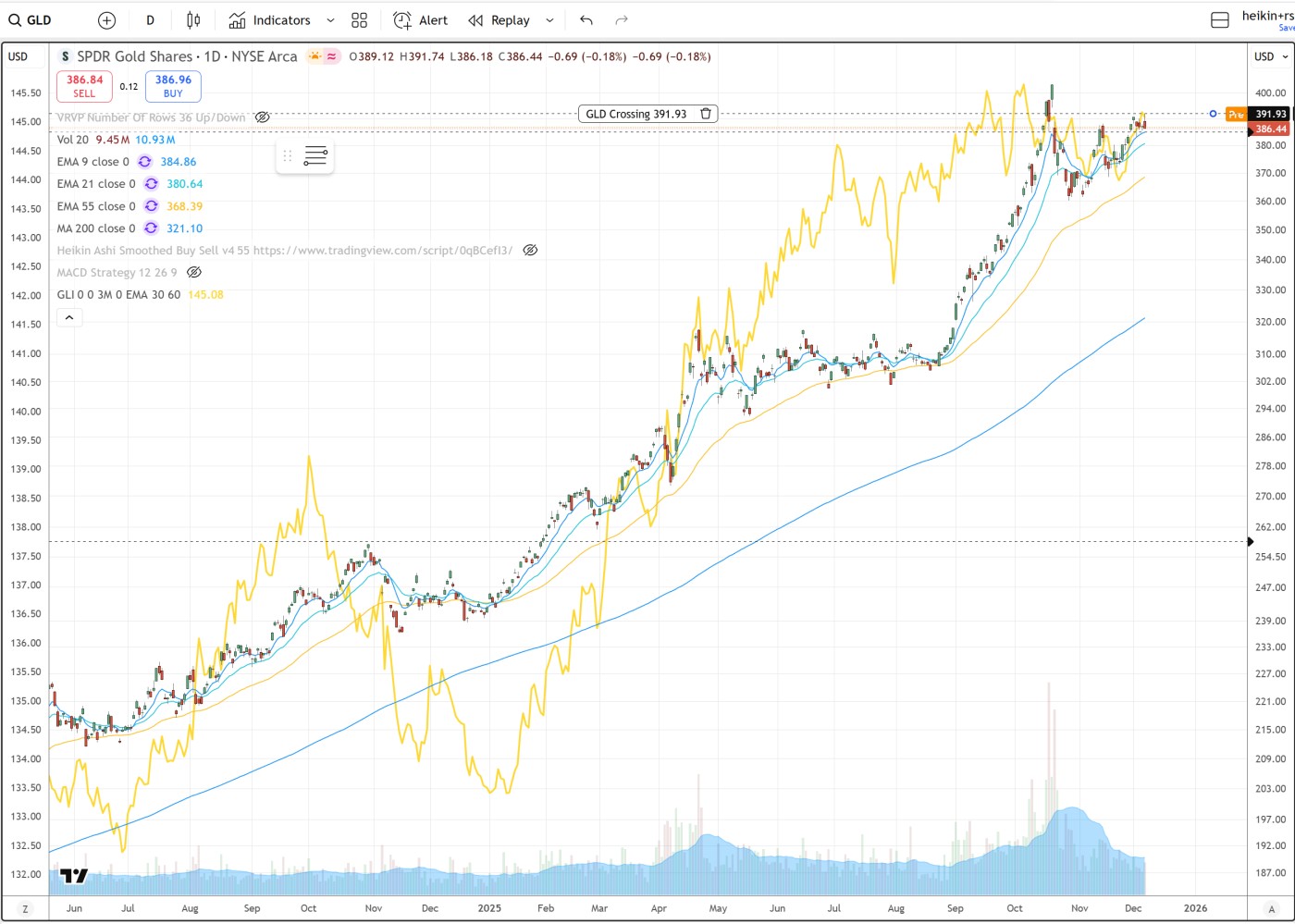Open the Replay dropdown arrow
Viewport: 1295px width, 924px height.
tap(549, 20)
